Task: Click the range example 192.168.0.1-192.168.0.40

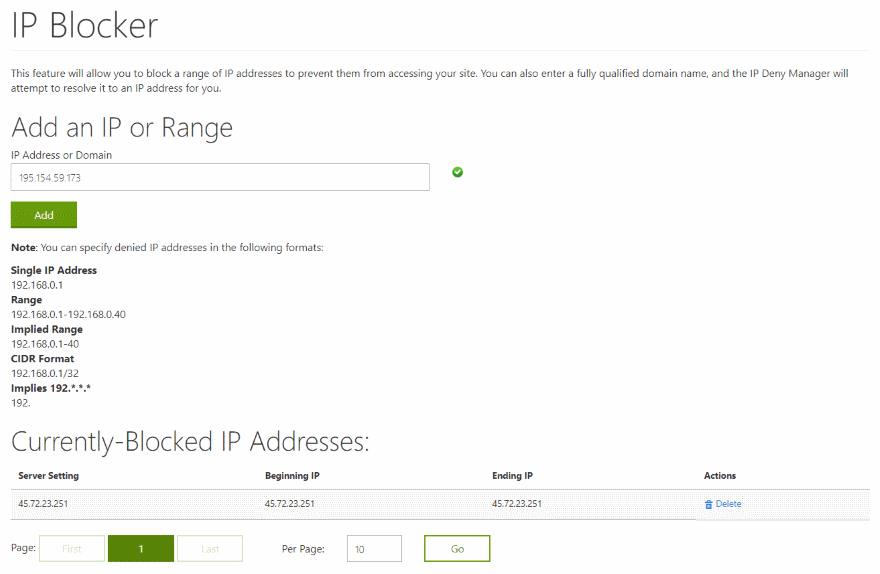Action: click(x=68, y=314)
